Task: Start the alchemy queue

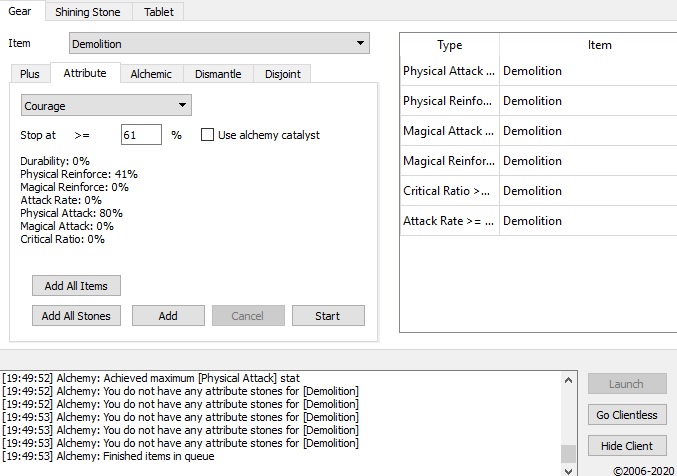Action: 327,316
